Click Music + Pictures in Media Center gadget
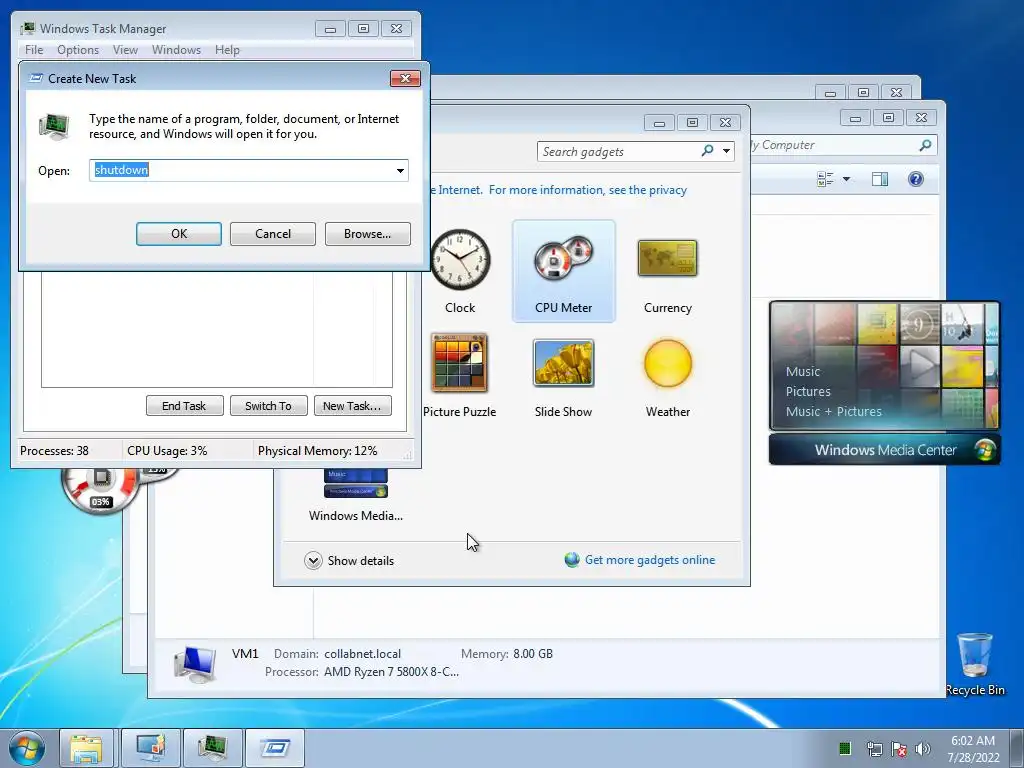This screenshot has width=1024, height=768. (833, 411)
